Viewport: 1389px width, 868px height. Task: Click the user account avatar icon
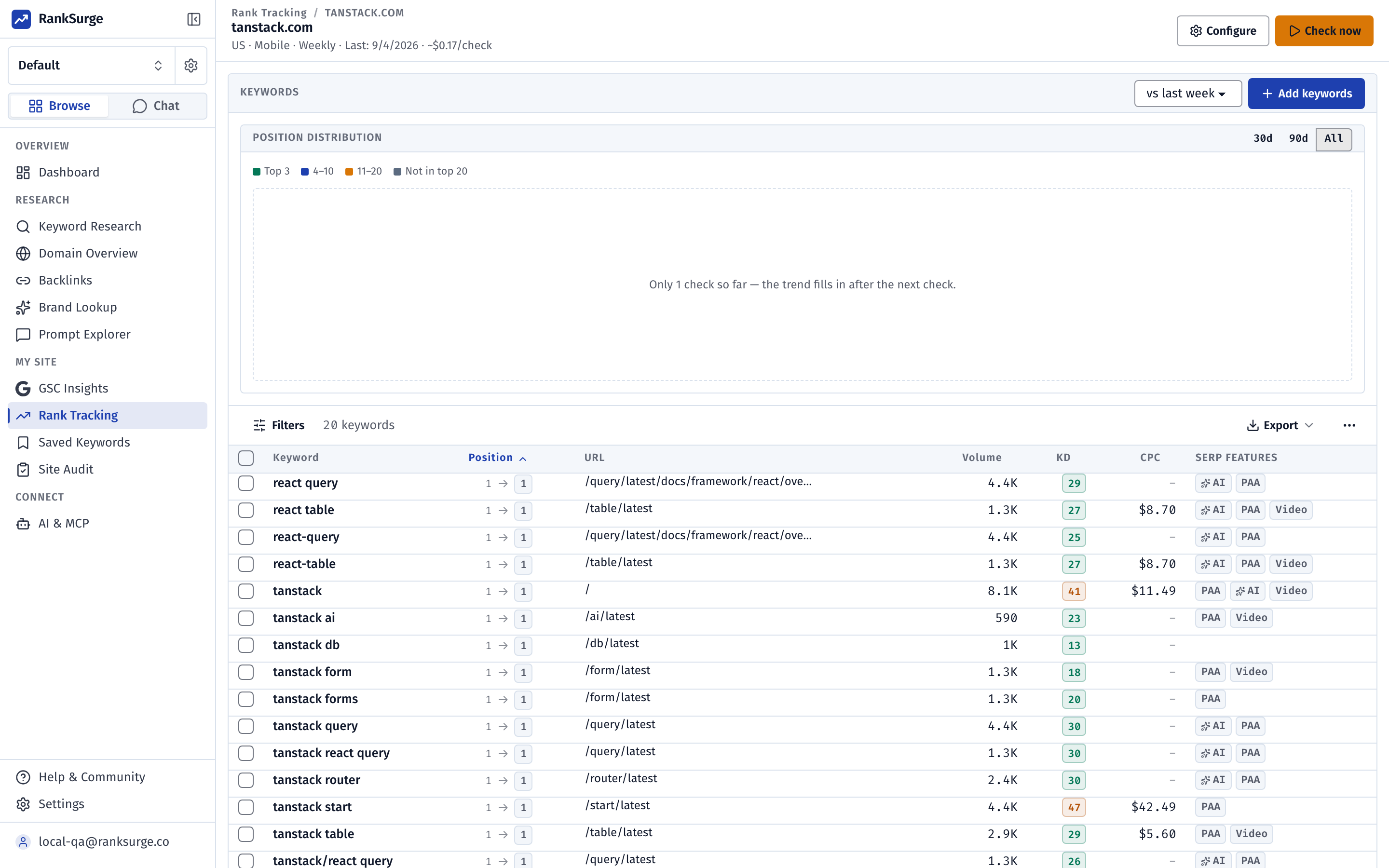(x=23, y=841)
